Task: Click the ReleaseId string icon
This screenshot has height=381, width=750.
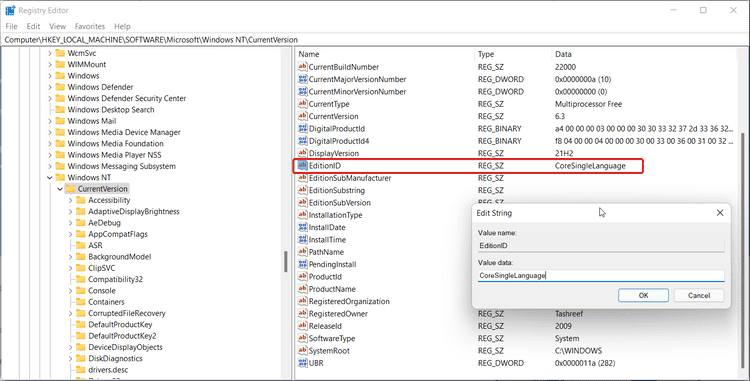Action: 302,326
